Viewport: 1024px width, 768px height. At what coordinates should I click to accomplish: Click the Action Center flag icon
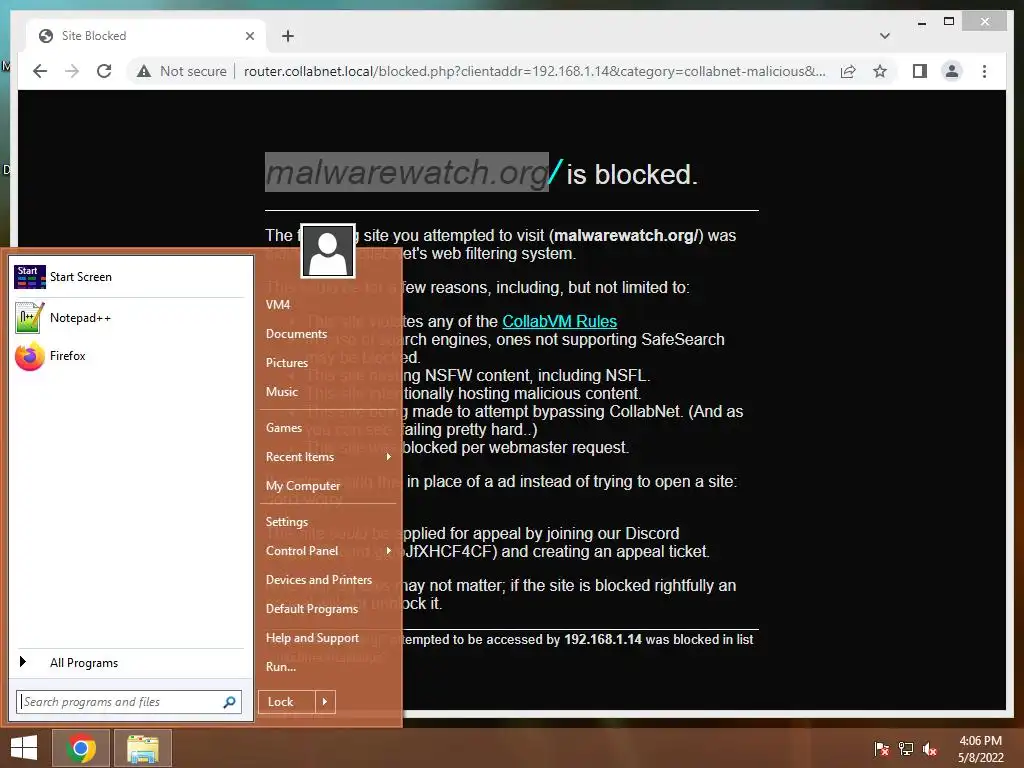882,748
